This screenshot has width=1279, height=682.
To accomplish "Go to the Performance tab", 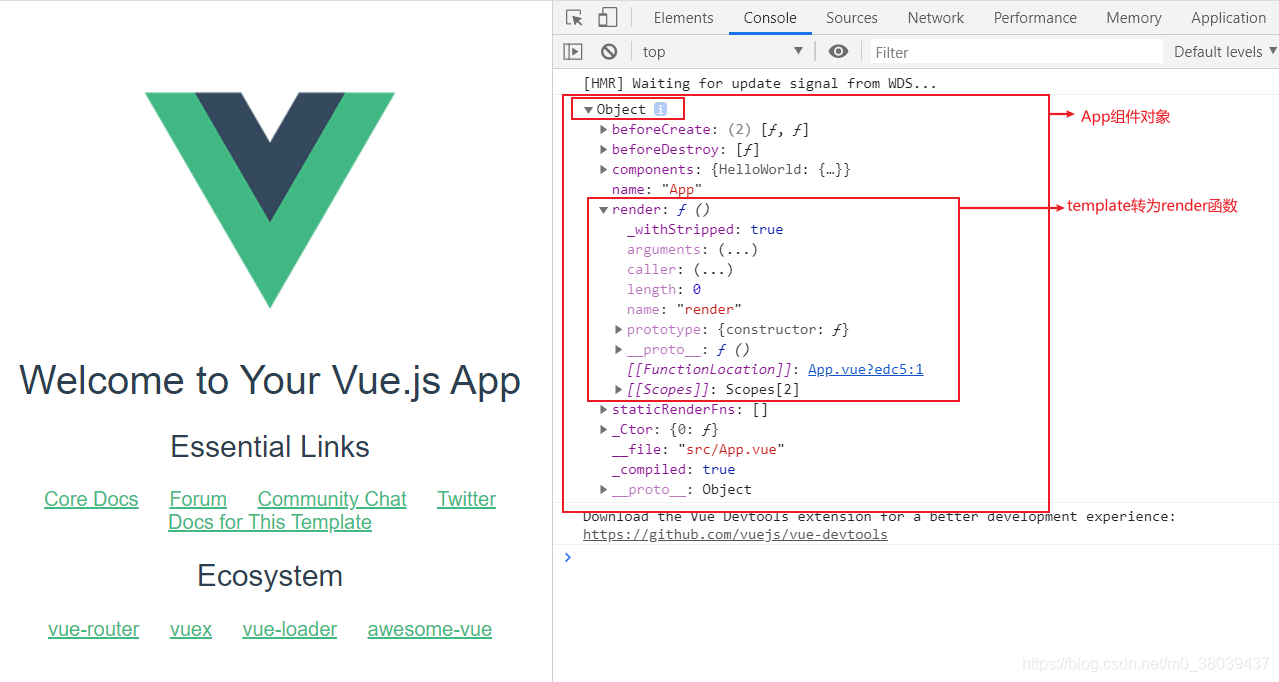I will point(1035,17).
